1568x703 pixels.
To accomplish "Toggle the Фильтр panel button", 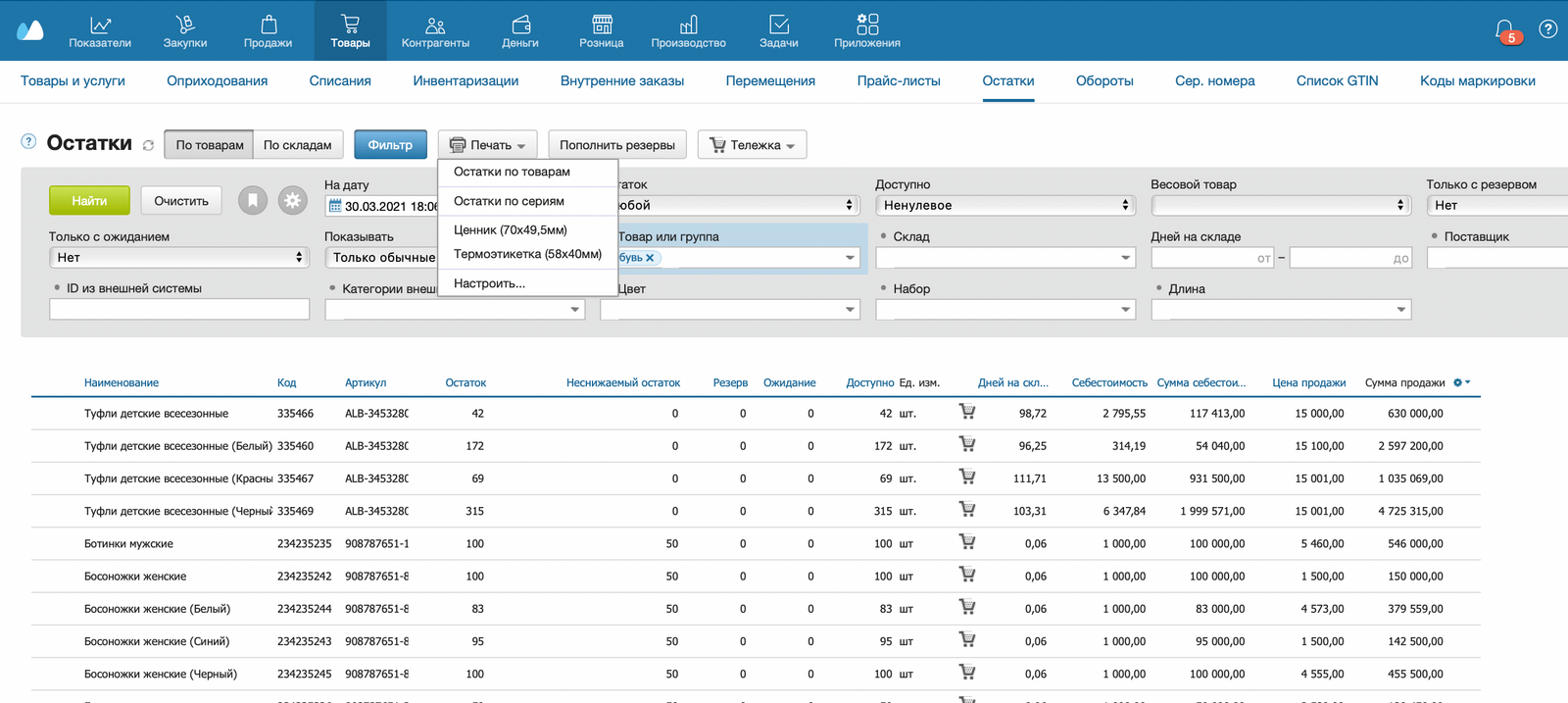I will [x=390, y=145].
